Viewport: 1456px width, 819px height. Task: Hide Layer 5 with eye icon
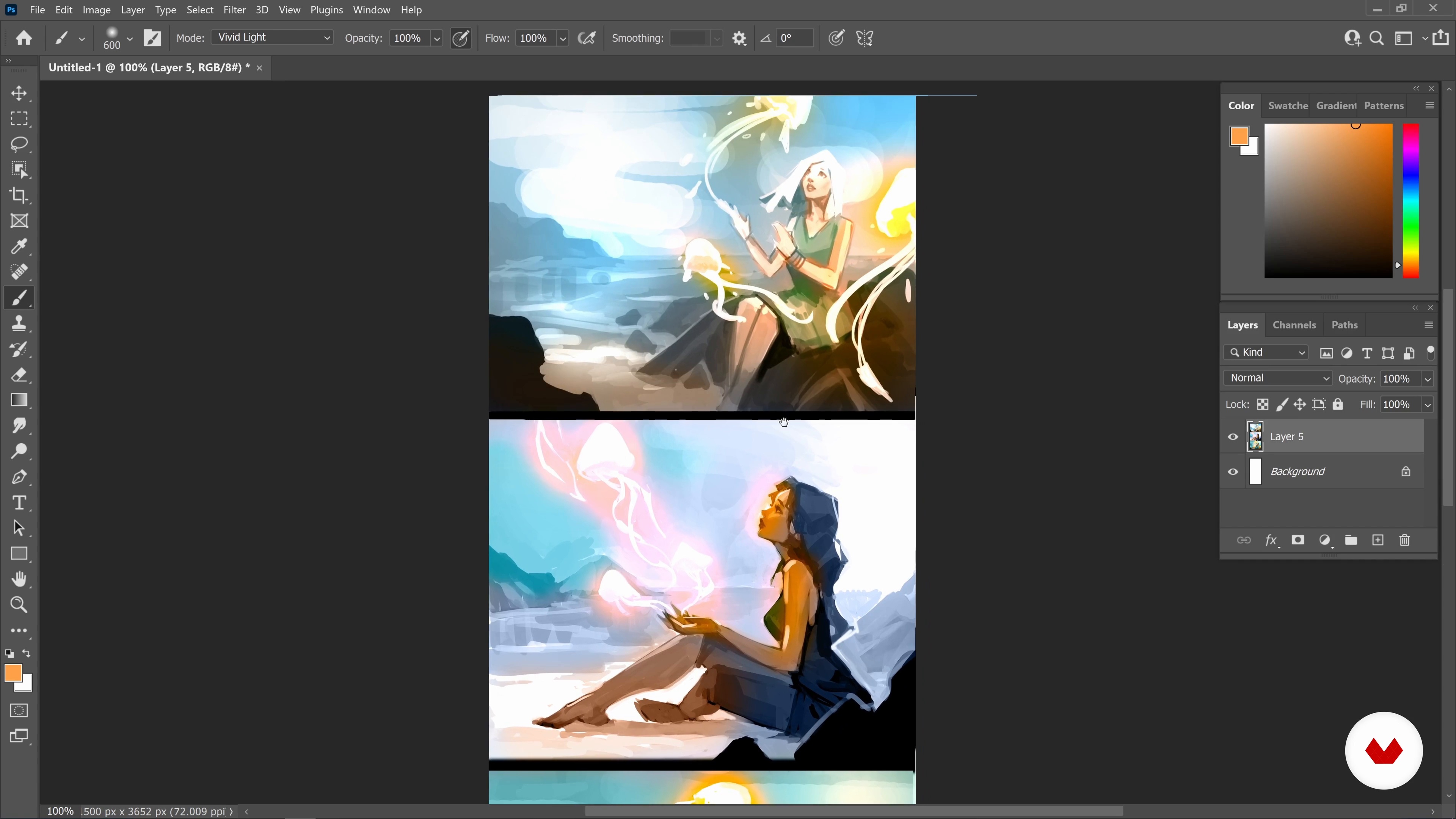(1233, 437)
